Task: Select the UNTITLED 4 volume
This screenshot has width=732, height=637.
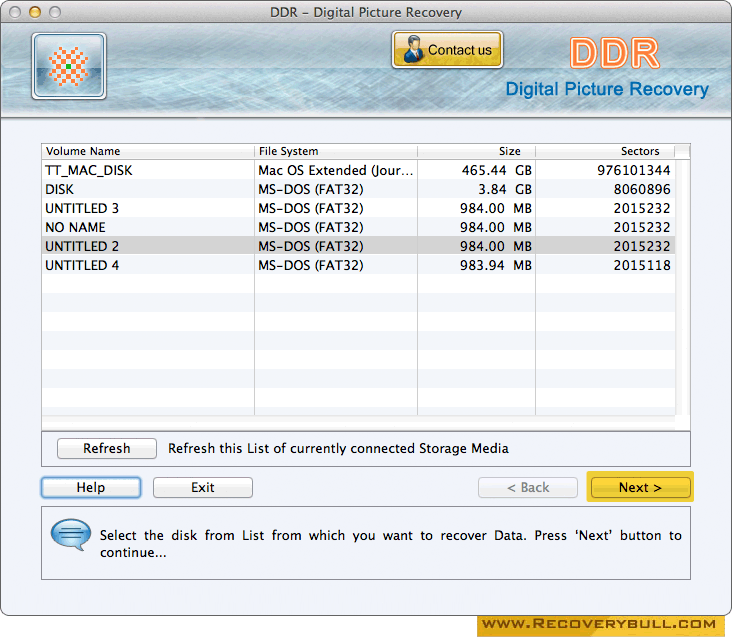Action: click(x=358, y=265)
